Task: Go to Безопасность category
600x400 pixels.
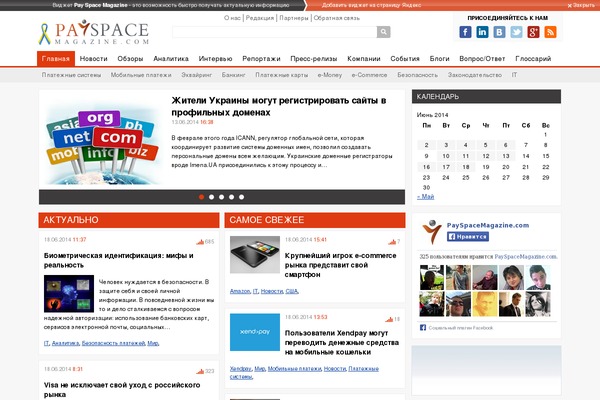Action: (417, 75)
